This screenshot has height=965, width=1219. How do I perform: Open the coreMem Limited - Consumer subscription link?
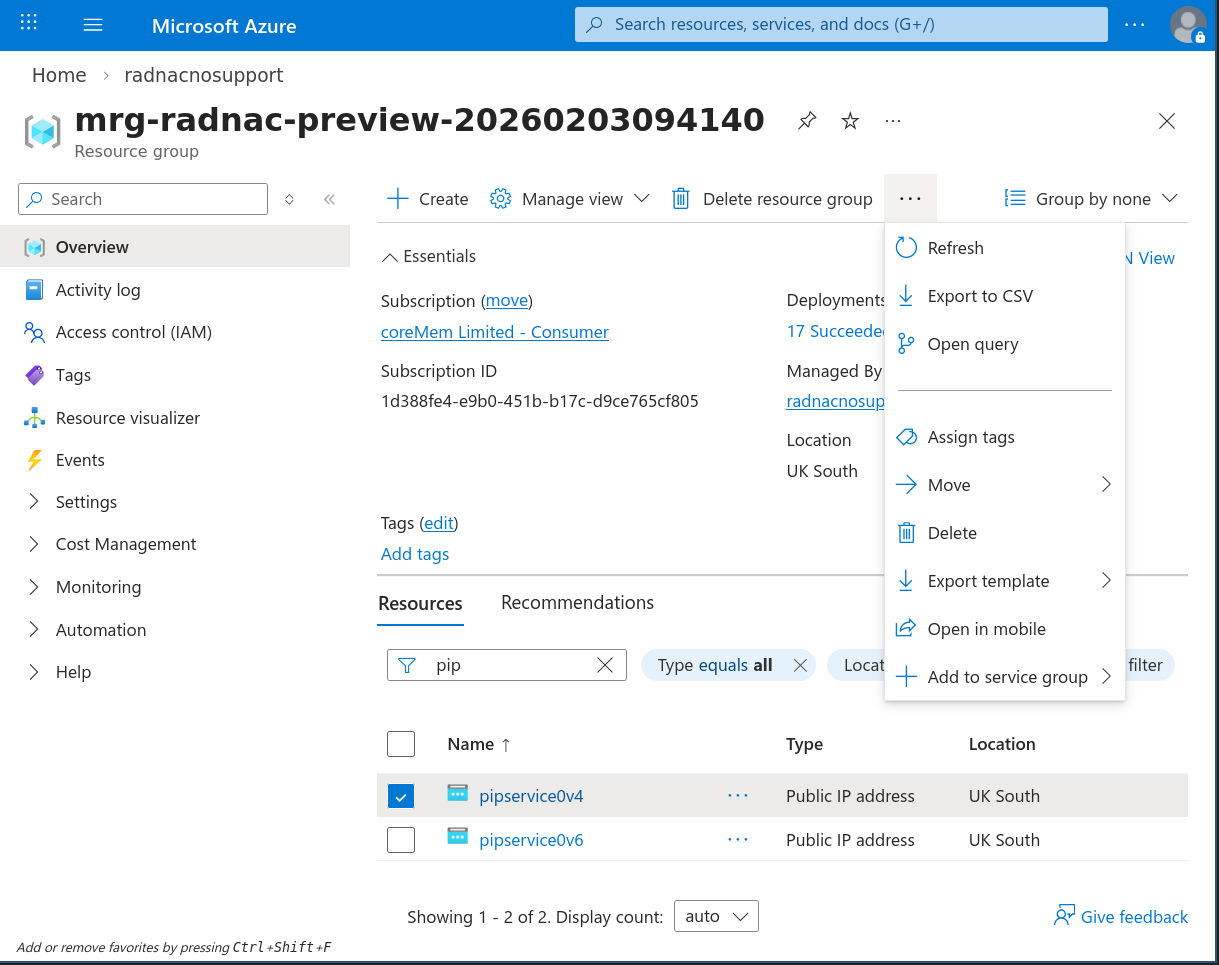tap(494, 332)
